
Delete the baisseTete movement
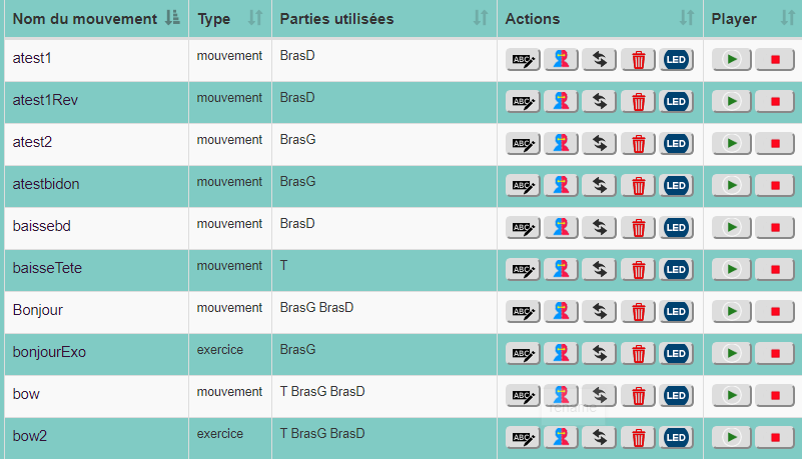(638, 270)
